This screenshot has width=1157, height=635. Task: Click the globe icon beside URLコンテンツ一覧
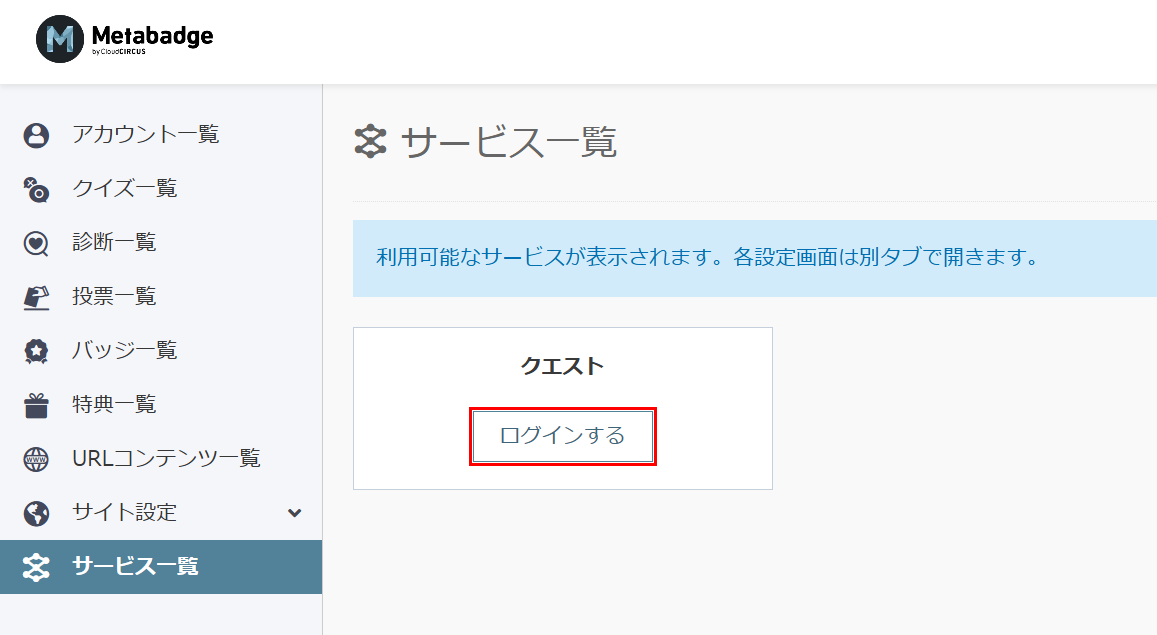(x=36, y=458)
